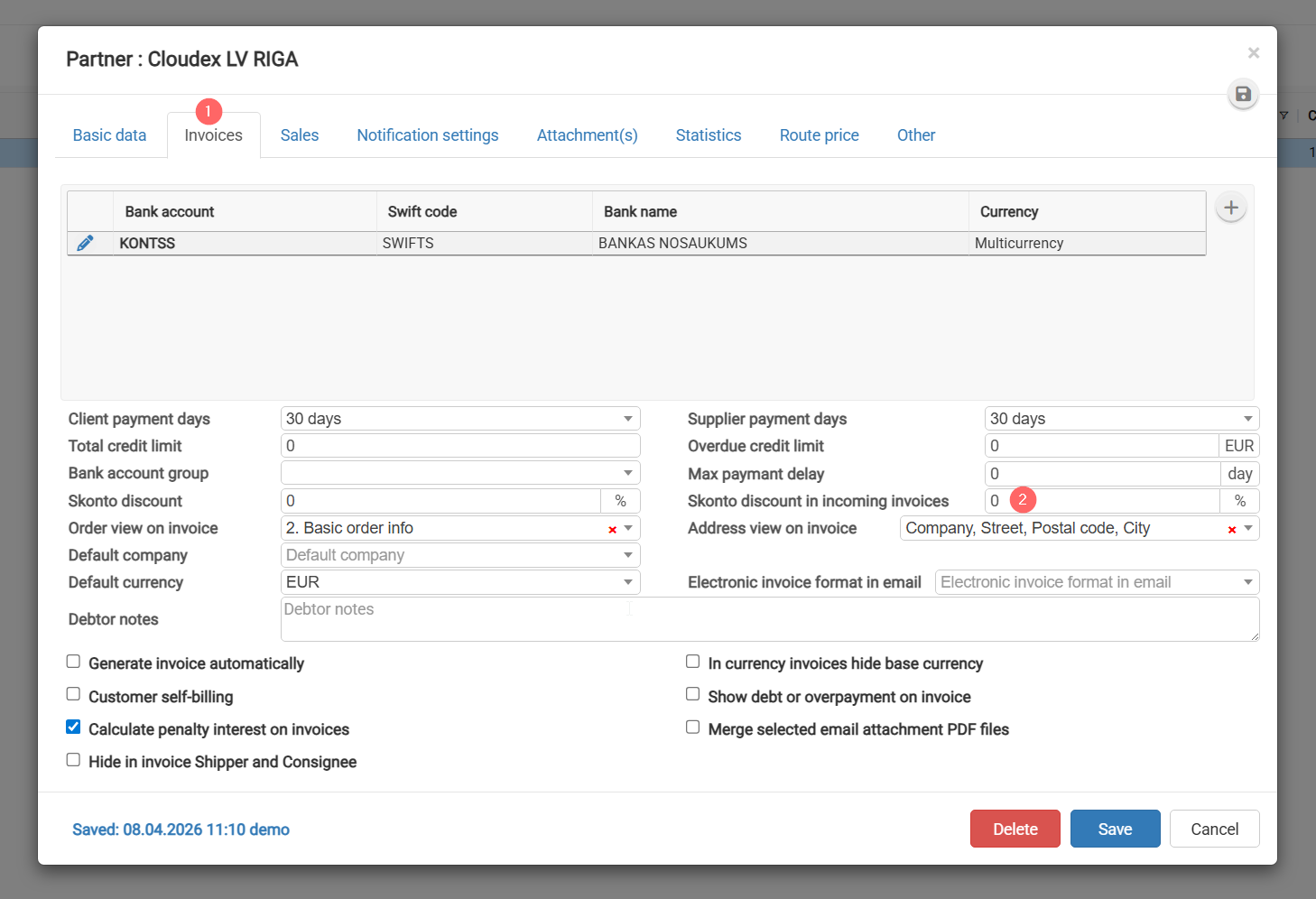
Task: Enable Hide in invoice Shipper and Consignee
Action: coord(73,760)
